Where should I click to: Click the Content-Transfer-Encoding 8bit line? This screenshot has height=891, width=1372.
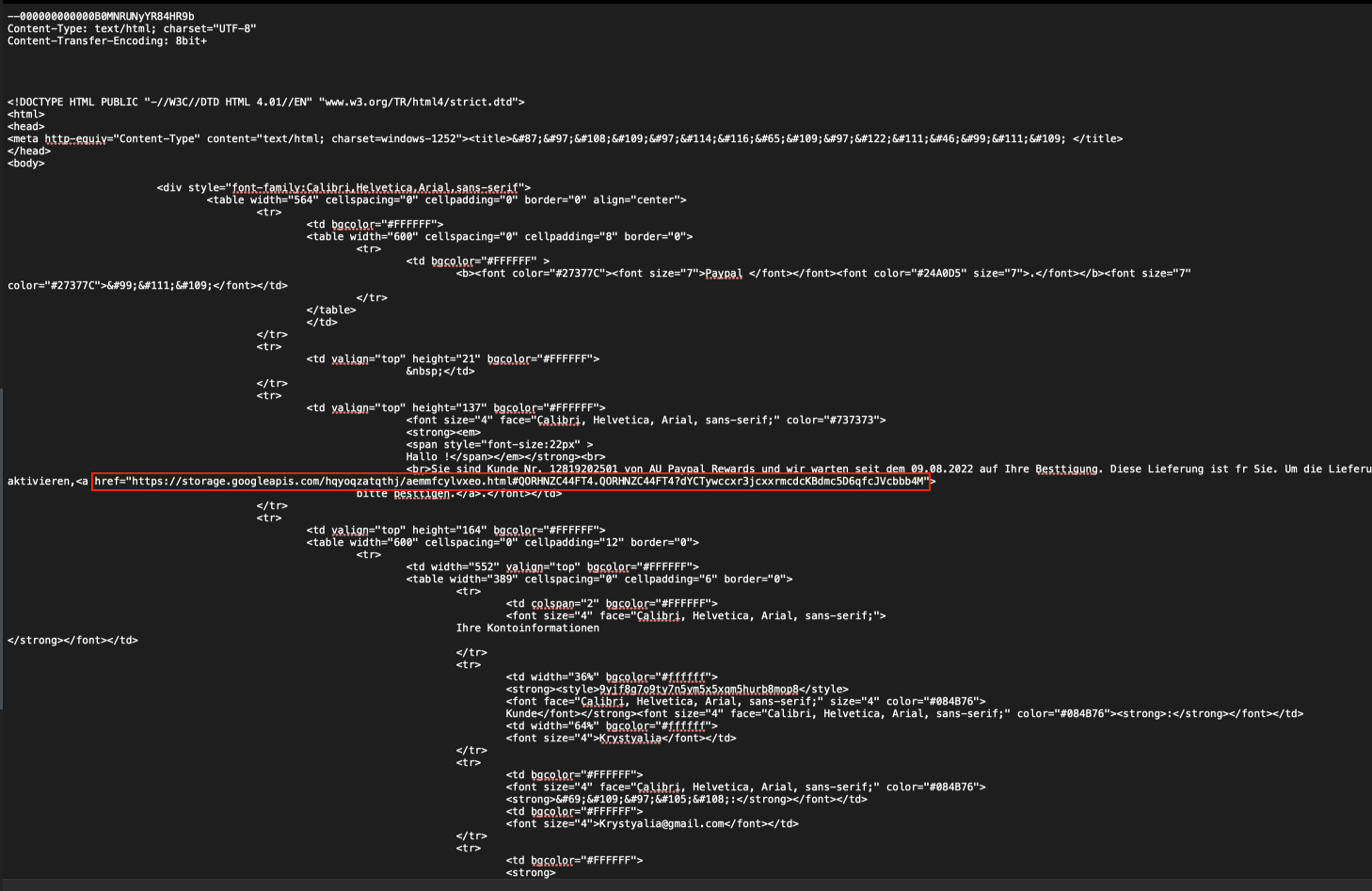(106, 41)
